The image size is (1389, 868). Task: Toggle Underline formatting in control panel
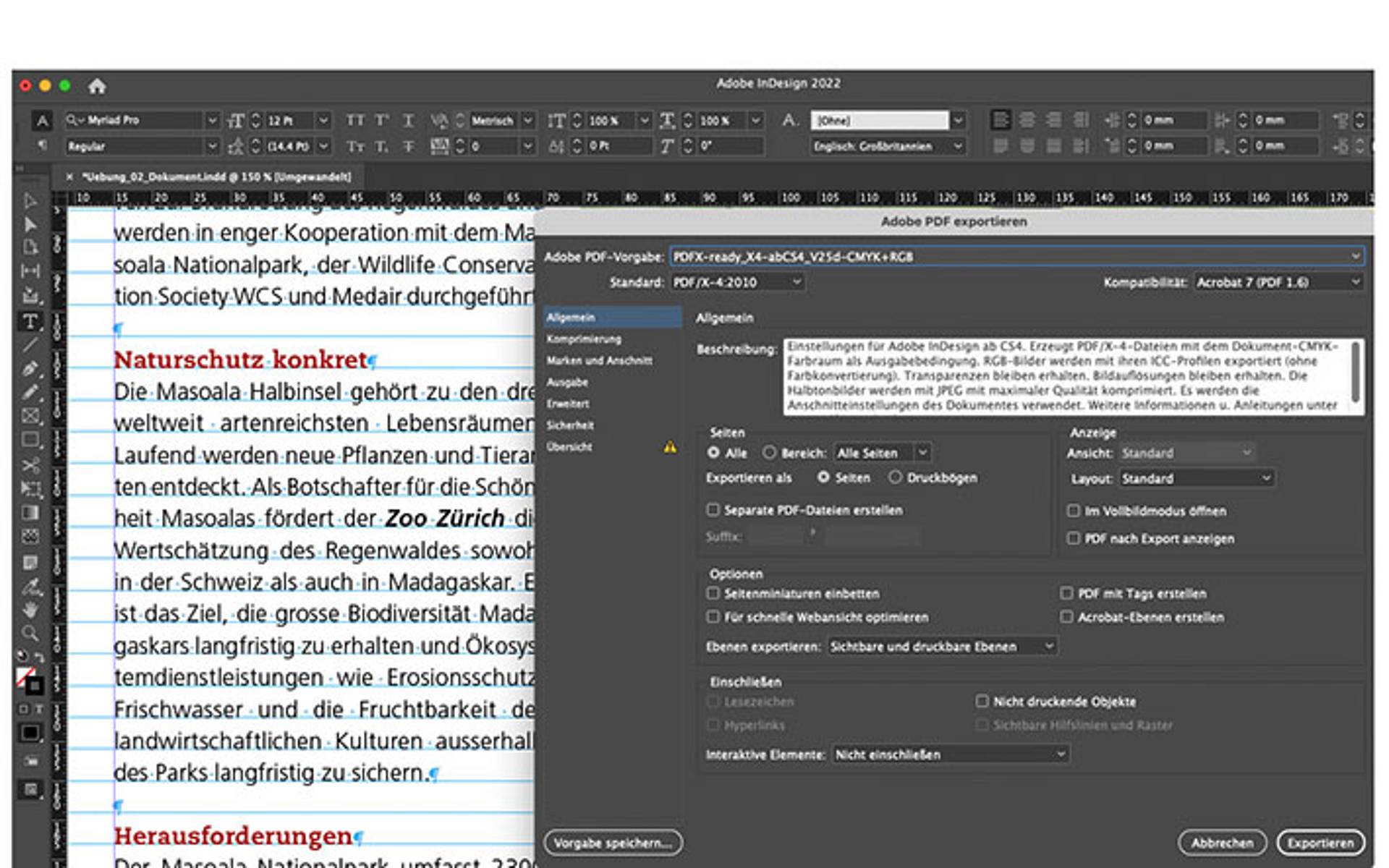point(409,120)
